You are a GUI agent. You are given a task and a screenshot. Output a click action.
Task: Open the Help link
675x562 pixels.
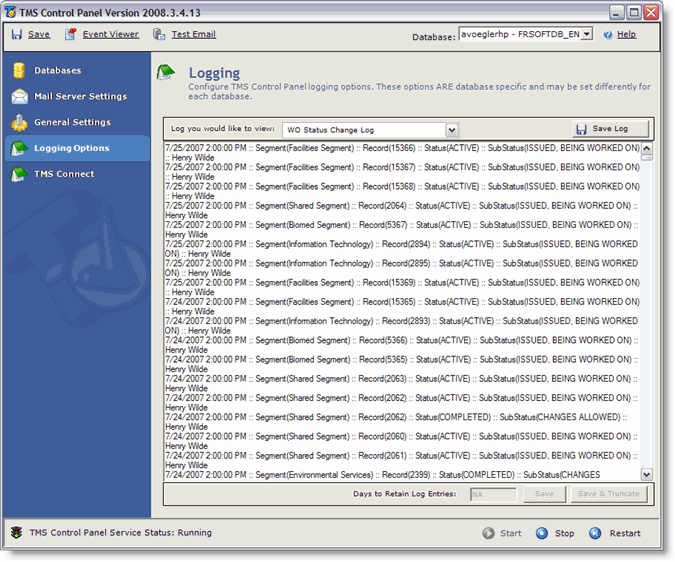coord(626,34)
